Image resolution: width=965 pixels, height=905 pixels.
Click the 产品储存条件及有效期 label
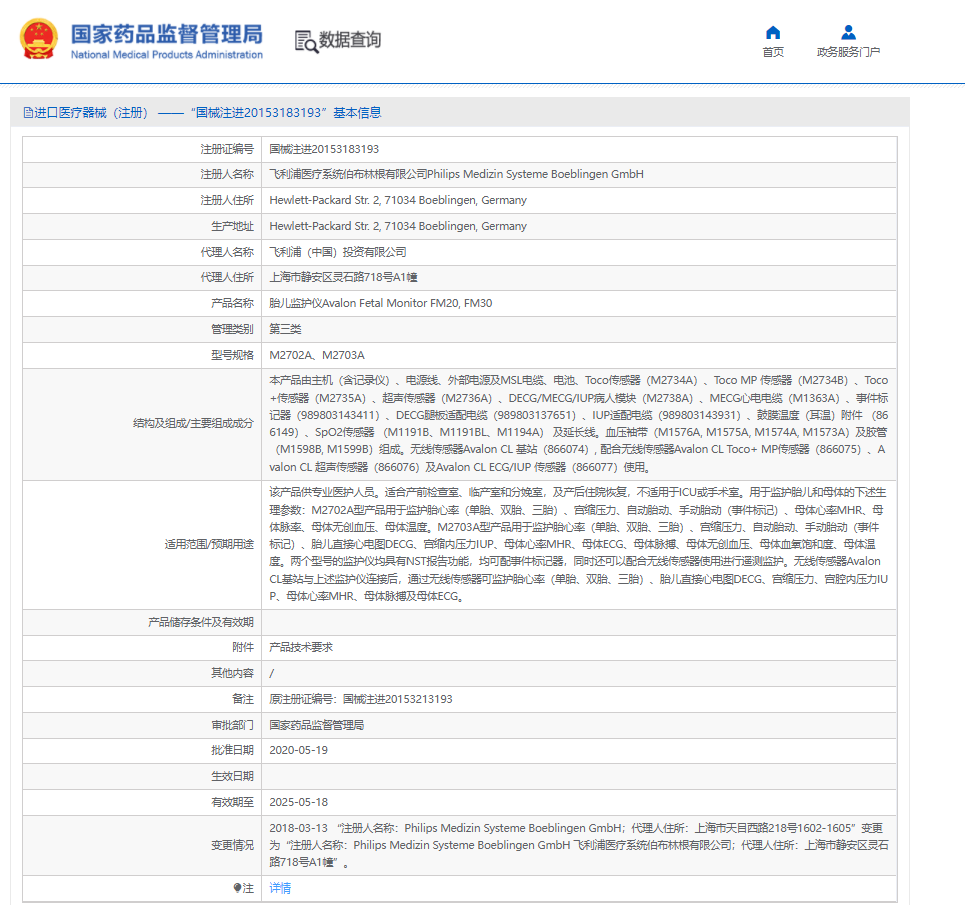pos(201,622)
